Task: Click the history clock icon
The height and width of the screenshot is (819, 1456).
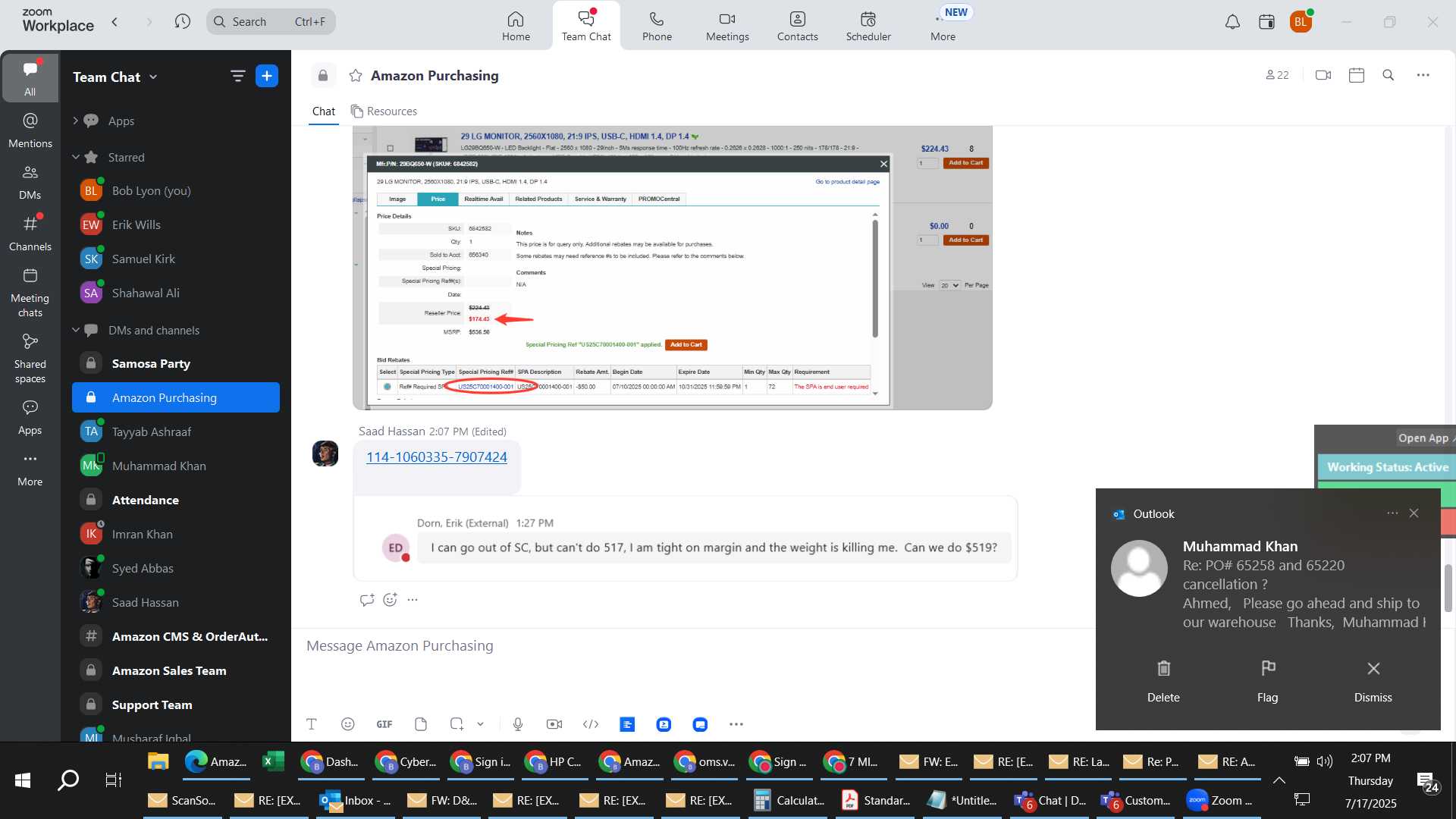Action: [x=182, y=21]
